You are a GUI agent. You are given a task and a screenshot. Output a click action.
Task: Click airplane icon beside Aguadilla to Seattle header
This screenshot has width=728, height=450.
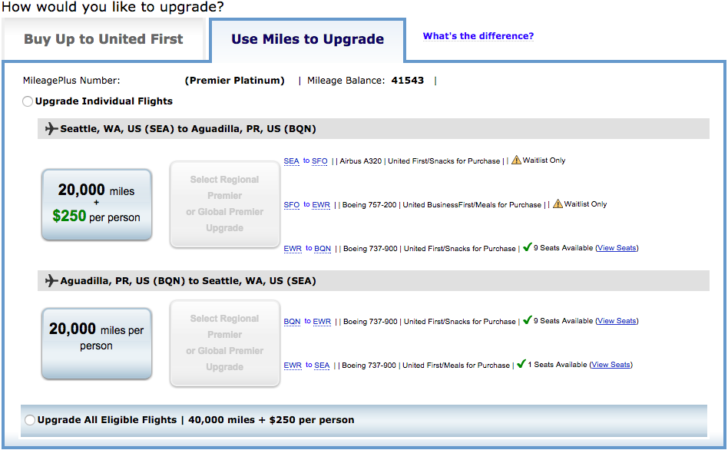(x=51, y=280)
